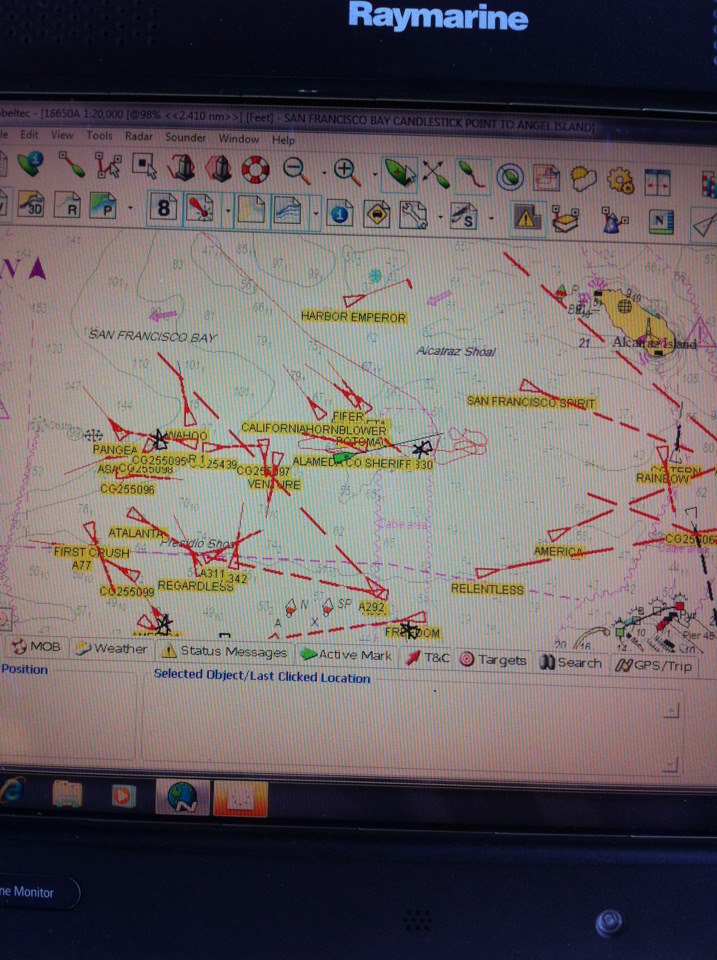Select the P chart type icon
The image size is (717, 960).
103,206
